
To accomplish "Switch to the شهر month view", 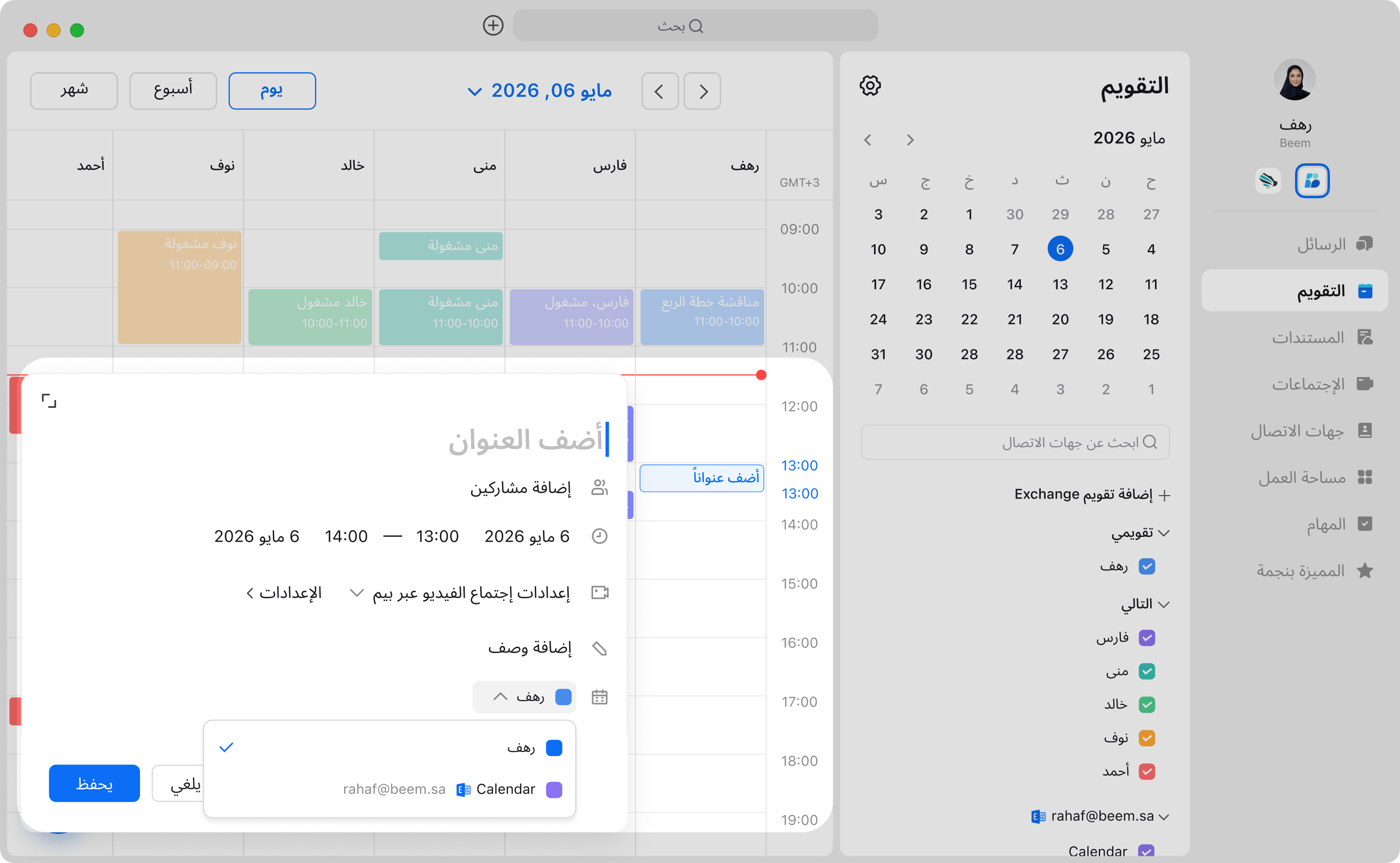I will point(74,91).
